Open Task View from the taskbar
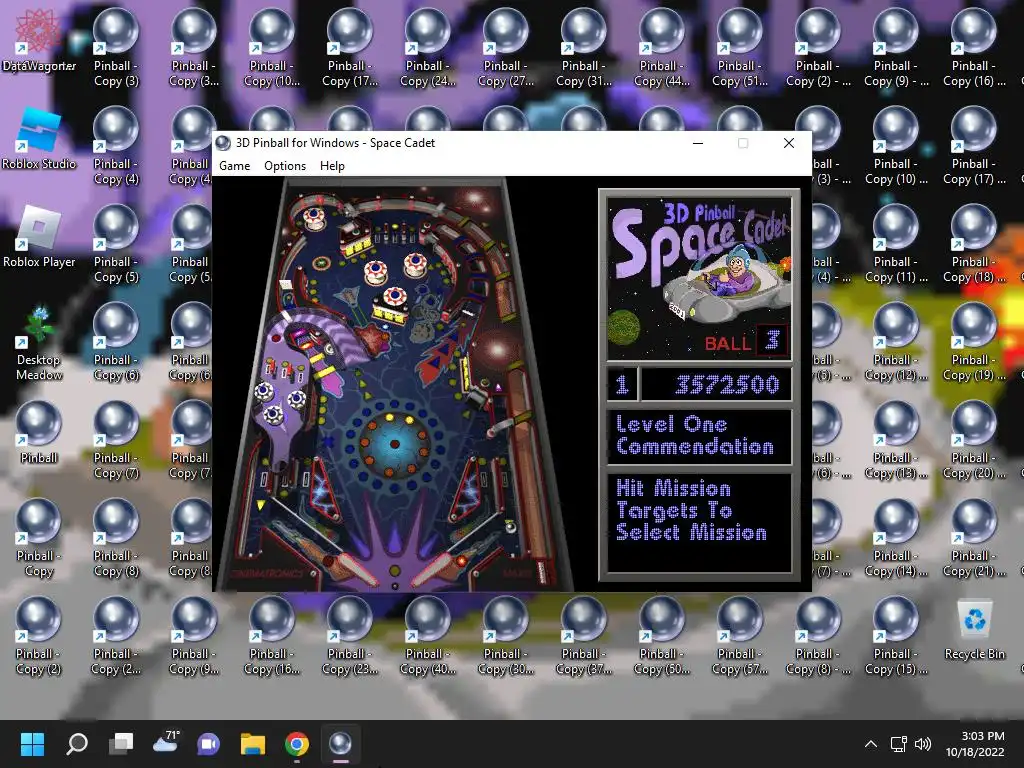This screenshot has width=1024, height=768. 121,744
